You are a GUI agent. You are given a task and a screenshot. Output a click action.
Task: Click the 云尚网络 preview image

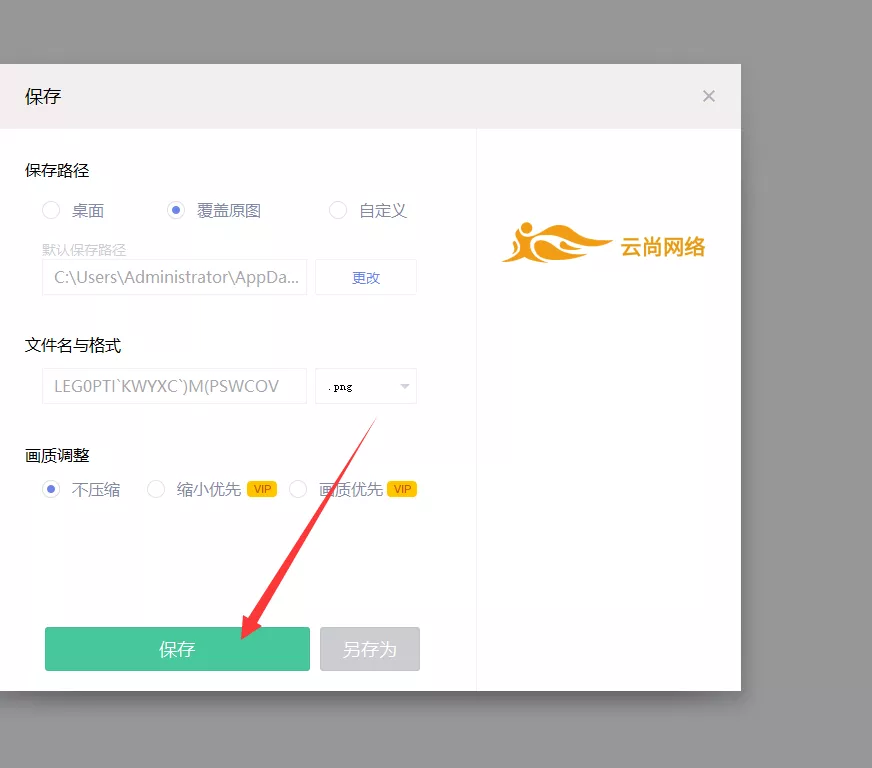coord(603,243)
